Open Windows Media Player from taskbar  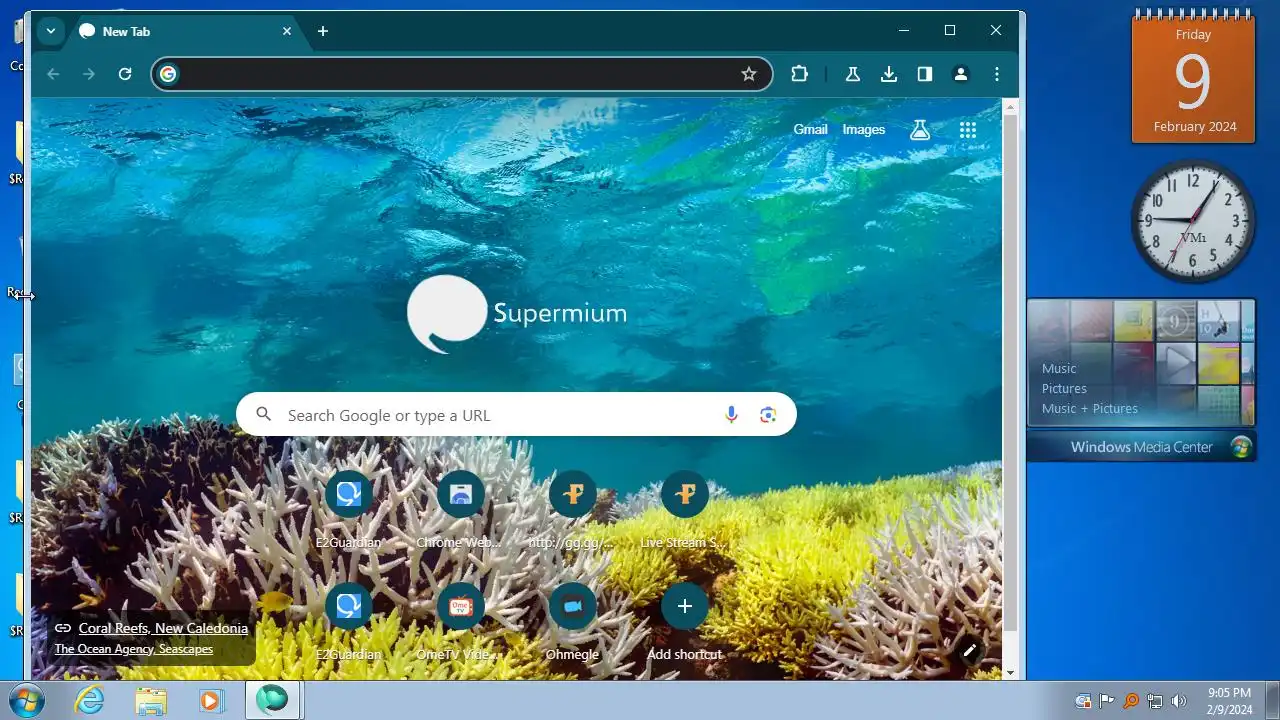click(x=211, y=700)
